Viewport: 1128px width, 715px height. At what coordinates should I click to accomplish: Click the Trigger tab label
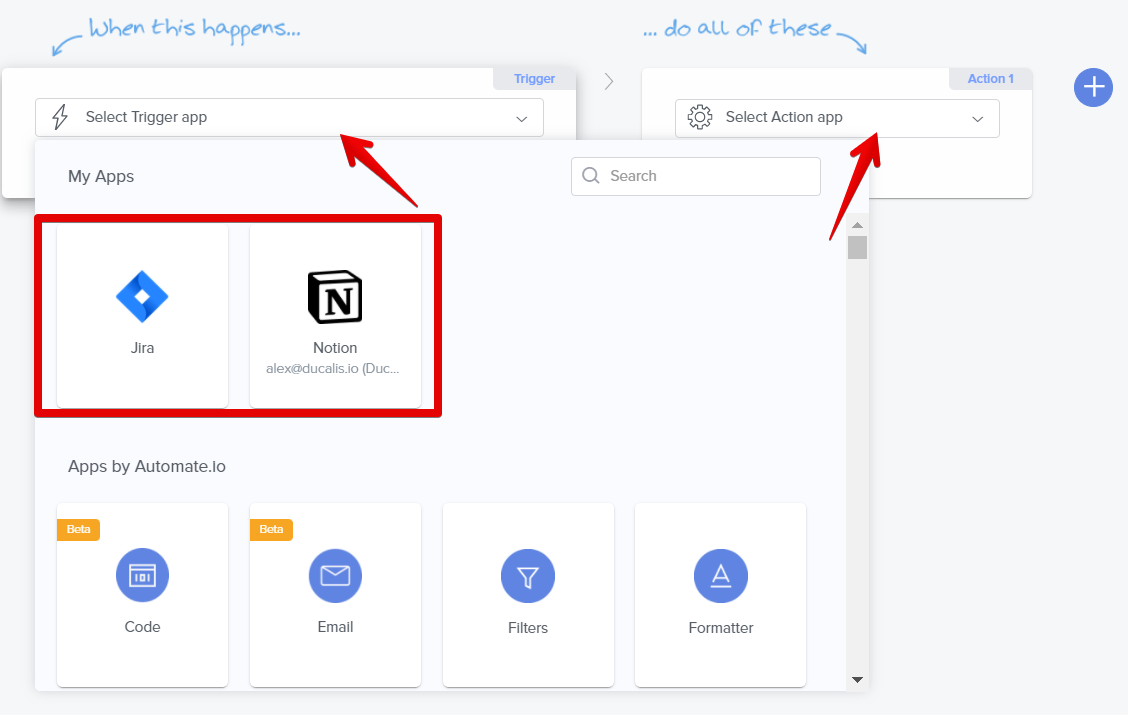[x=534, y=79]
